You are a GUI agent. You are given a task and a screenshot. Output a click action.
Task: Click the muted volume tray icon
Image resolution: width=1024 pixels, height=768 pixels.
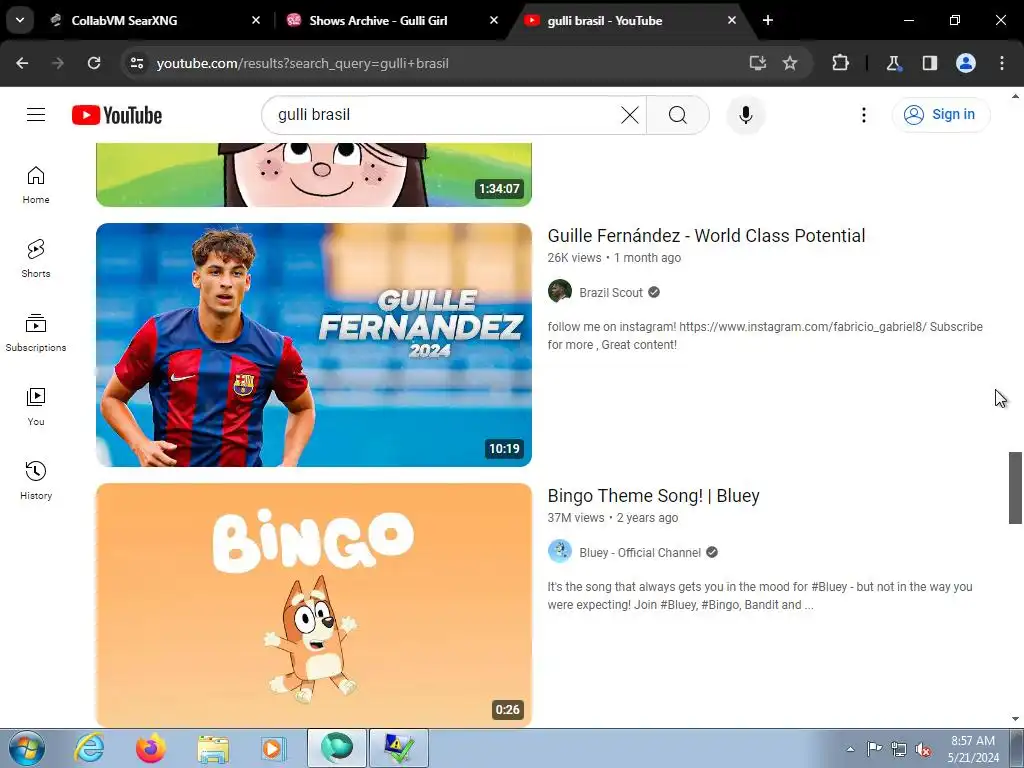[x=923, y=749]
